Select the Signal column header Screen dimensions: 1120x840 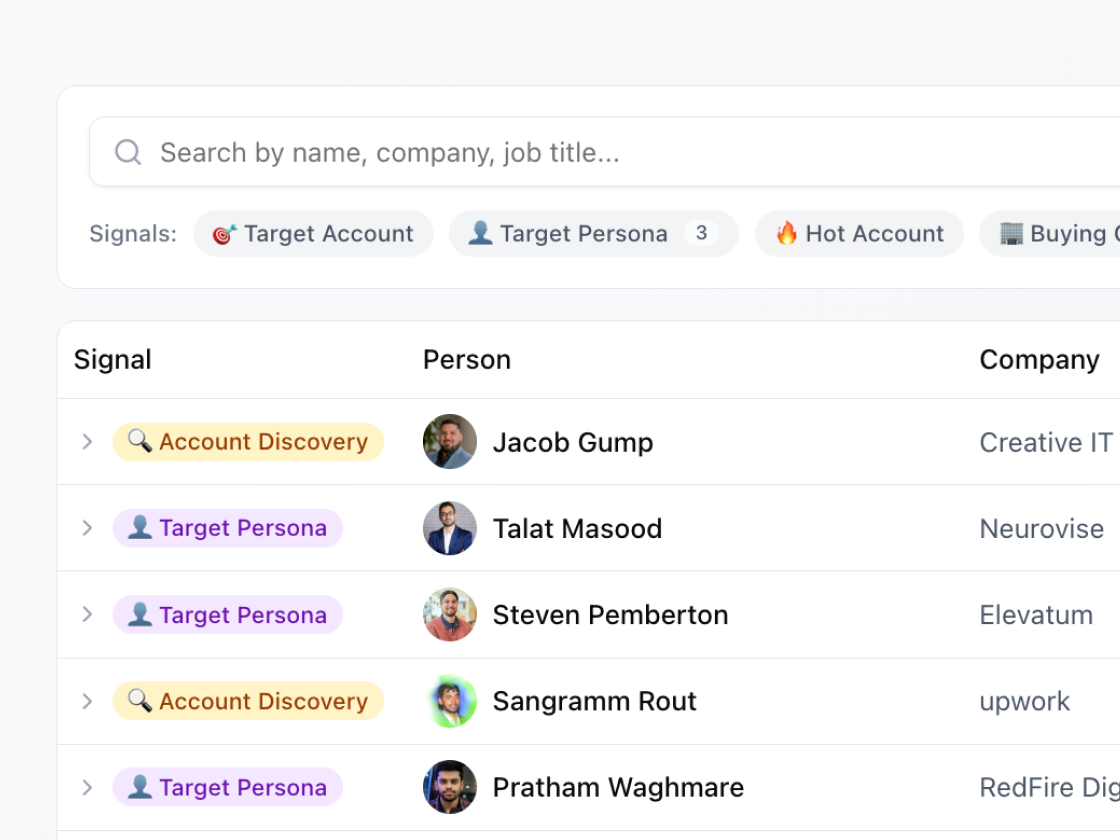click(112, 359)
